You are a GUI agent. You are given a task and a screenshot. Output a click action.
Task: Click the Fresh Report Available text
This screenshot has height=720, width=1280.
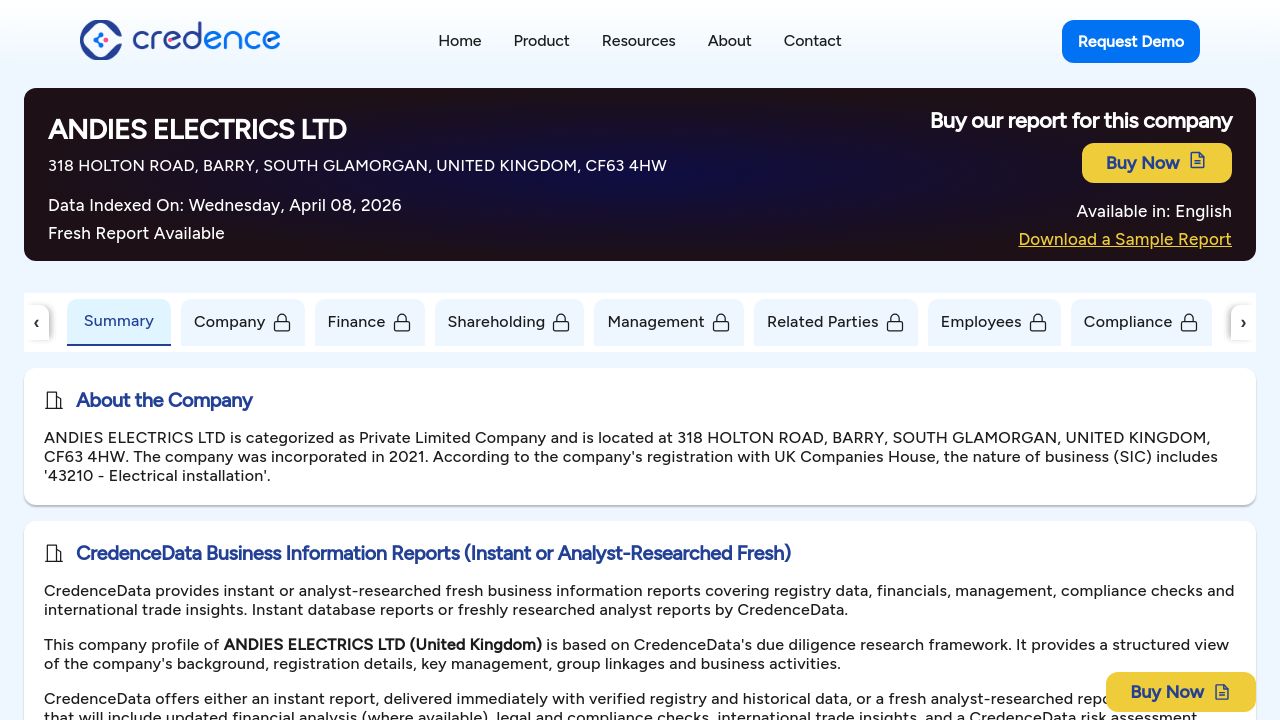point(136,234)
